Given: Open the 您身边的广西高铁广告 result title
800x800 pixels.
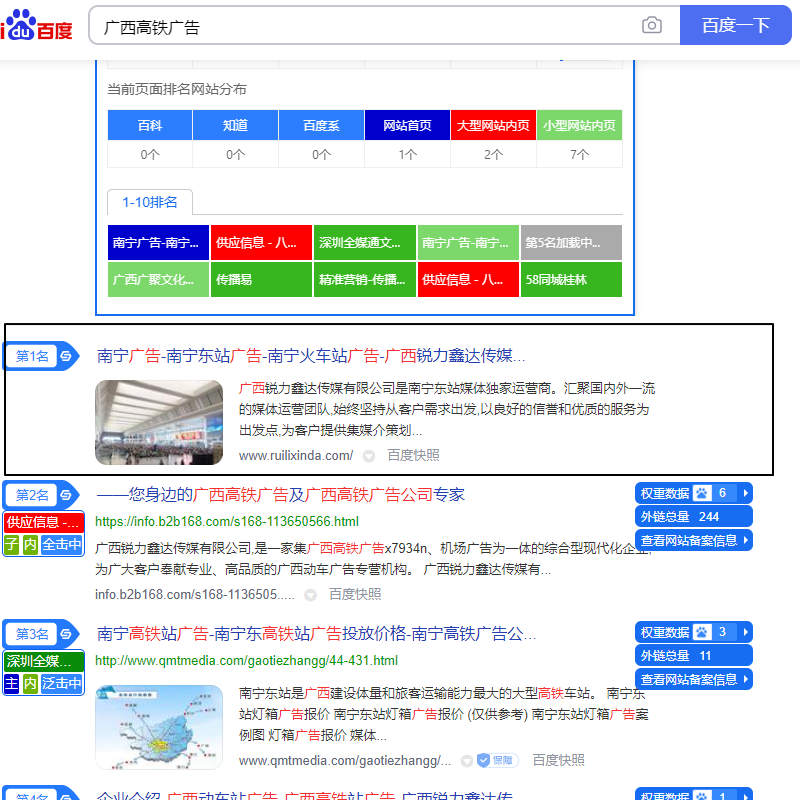Looking at the screenshot, I should (280, 494).
